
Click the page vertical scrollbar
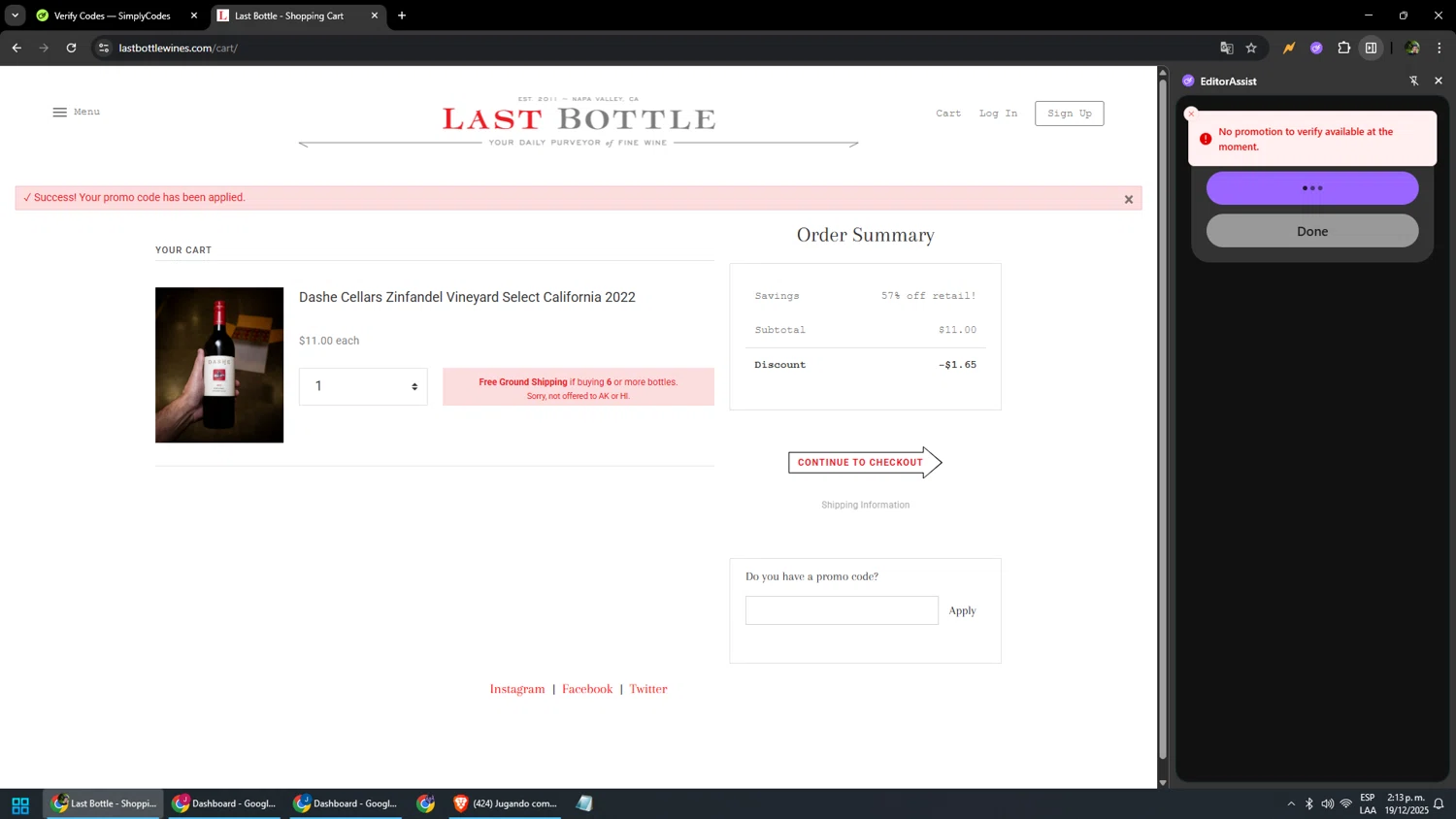pos(1163,417)
